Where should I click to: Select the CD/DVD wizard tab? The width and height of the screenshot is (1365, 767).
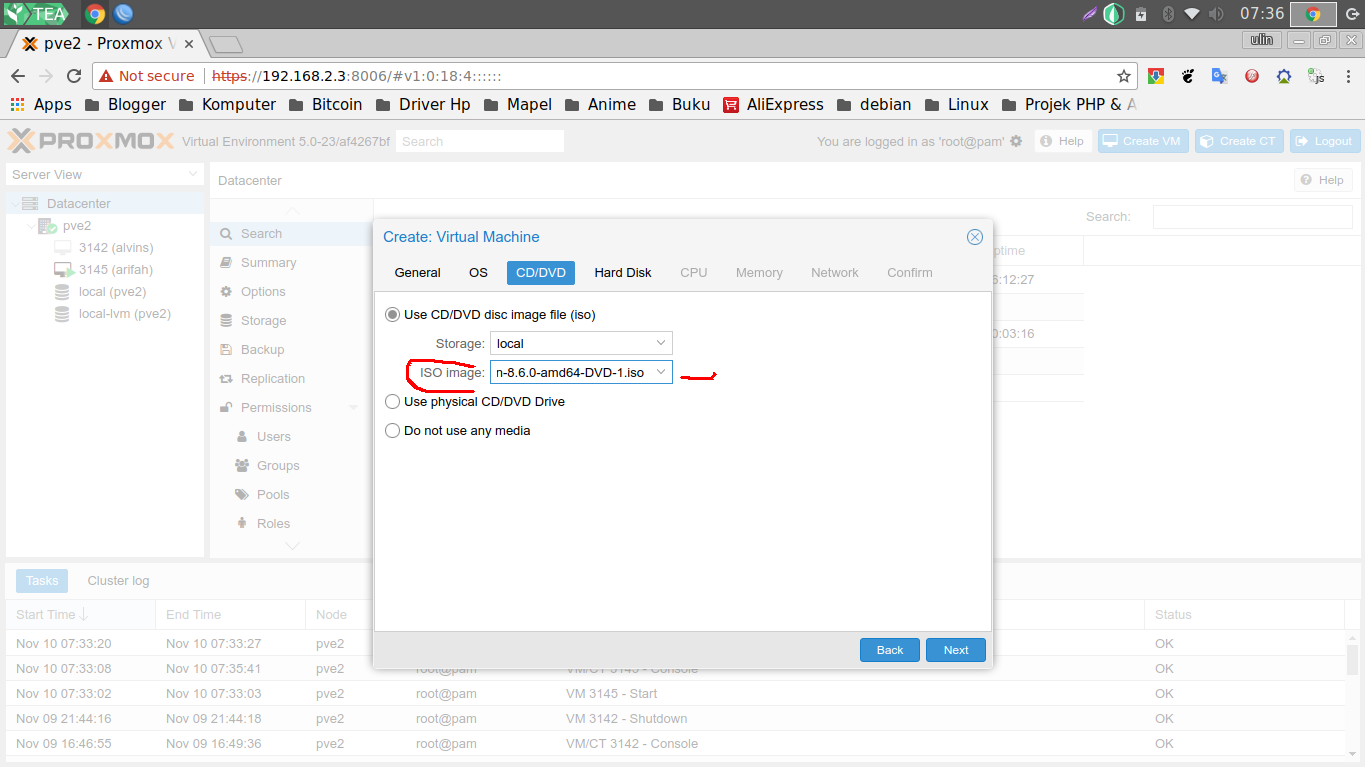tap(540, 273)
